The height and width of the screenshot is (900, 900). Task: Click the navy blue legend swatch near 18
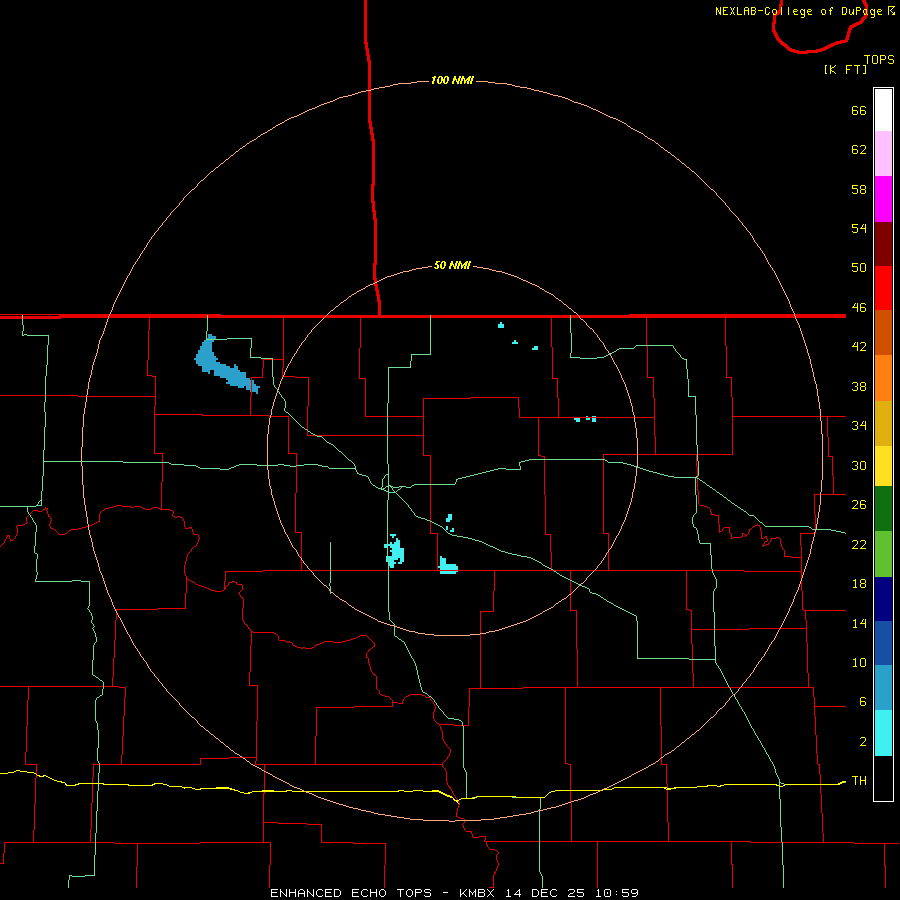pos(883,599)
